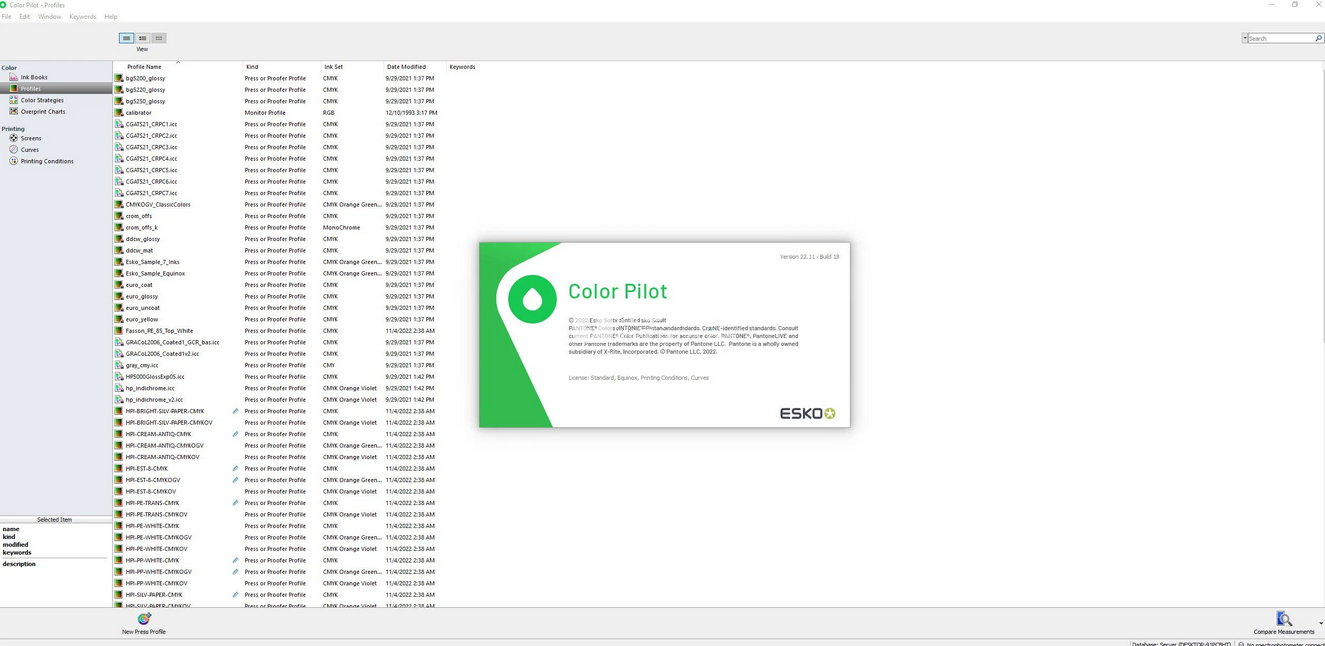Click pencil icon beside HPI-PP-WHITE-CMYK
This screenshot has width=1325, height=646.
coord(236,561)
